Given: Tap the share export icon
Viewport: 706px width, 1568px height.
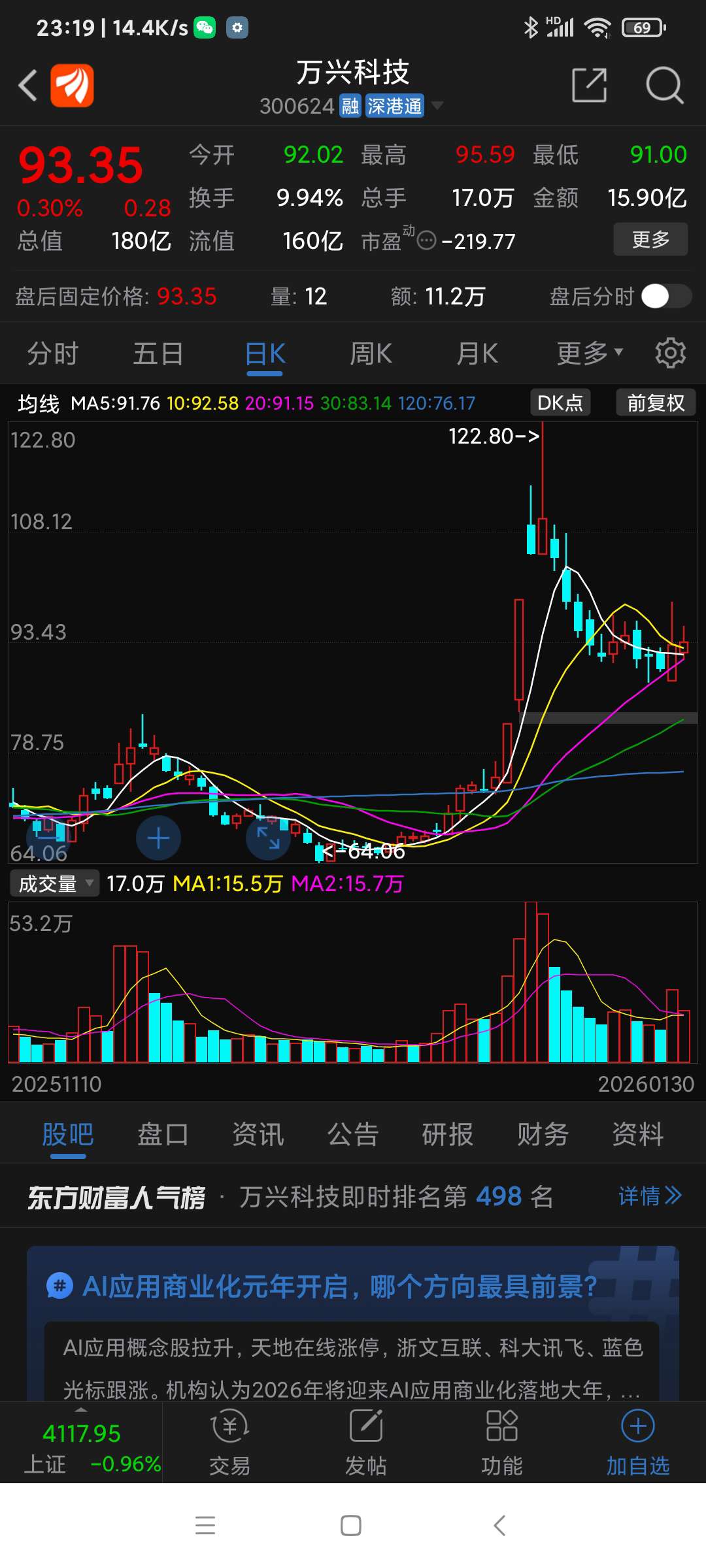Looking at the screenshot, I should 589,85.
